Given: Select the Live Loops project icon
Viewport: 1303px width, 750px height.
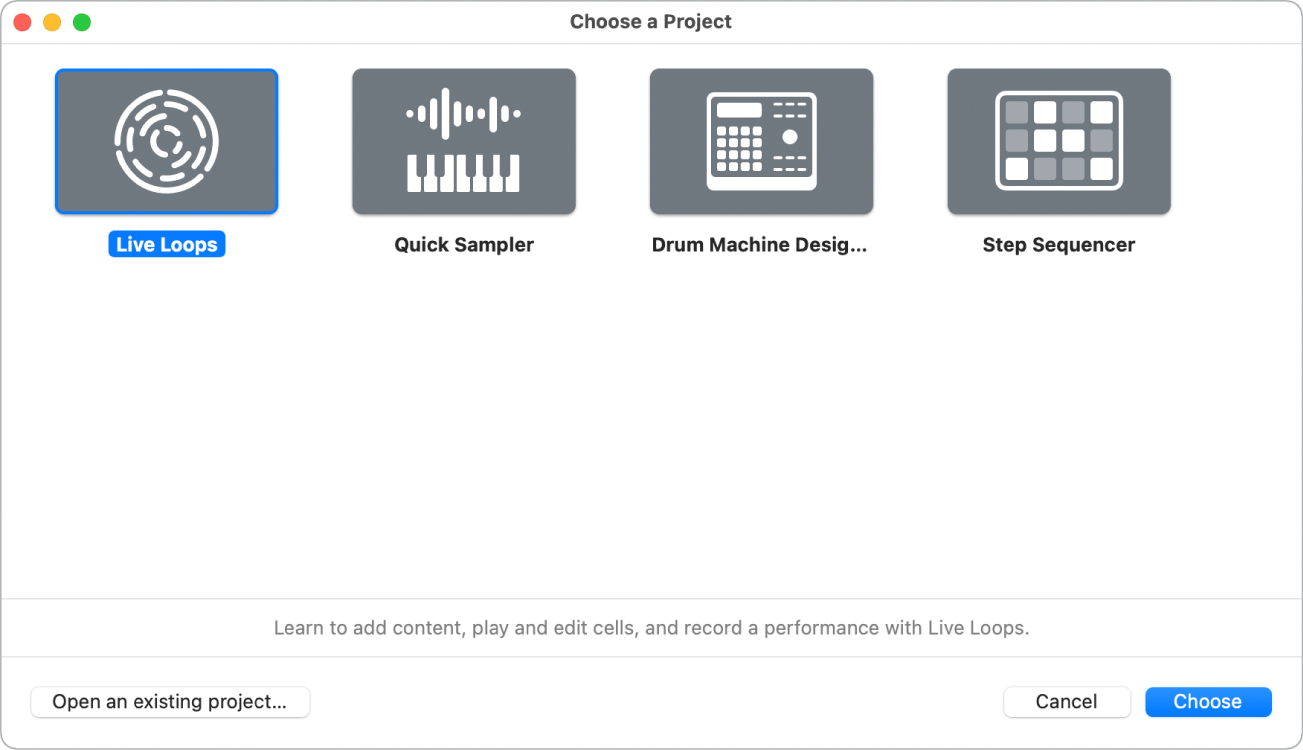Looking at the screenshot, I should click(166, 141).
